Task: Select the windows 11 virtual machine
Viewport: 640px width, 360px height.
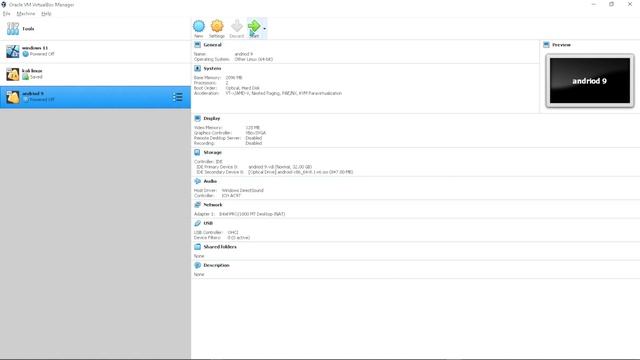Action: click(x=95, y=51)
